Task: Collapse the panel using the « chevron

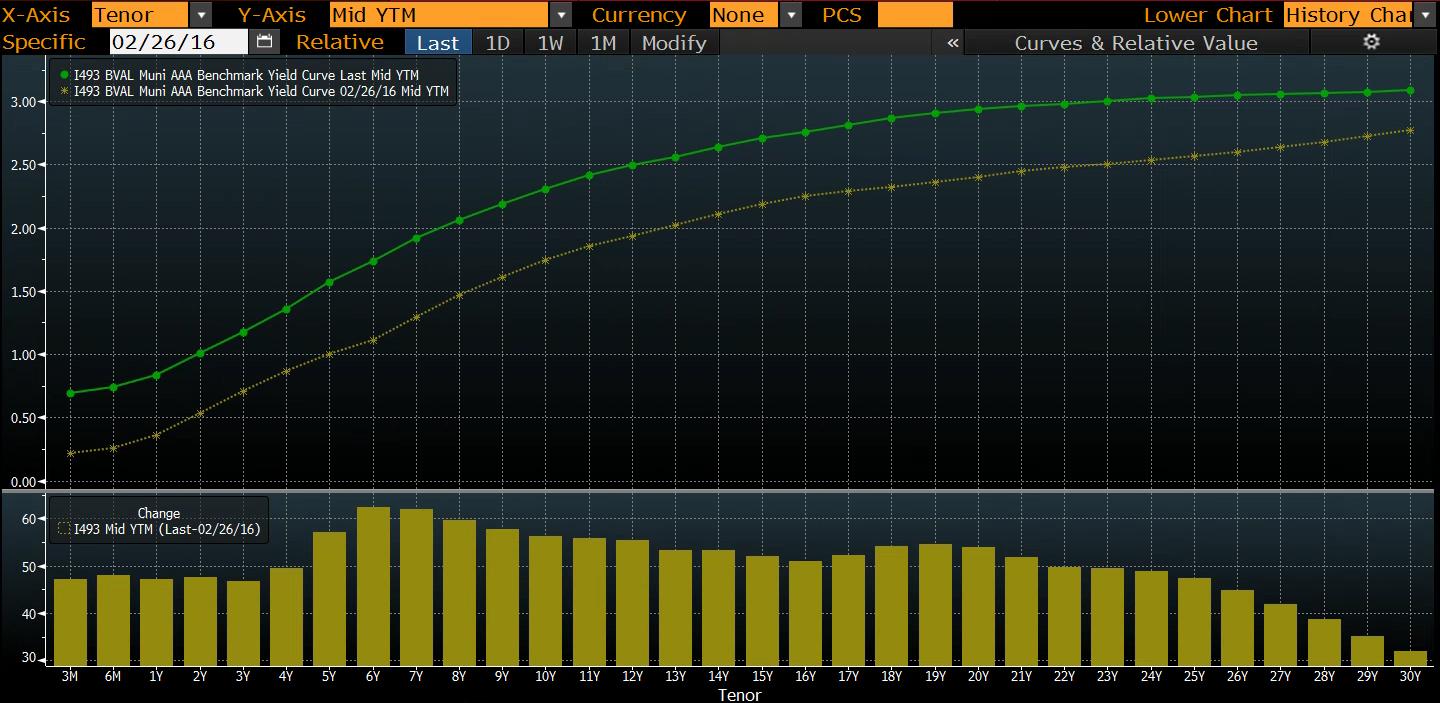Action: click(x=950, y=42)
